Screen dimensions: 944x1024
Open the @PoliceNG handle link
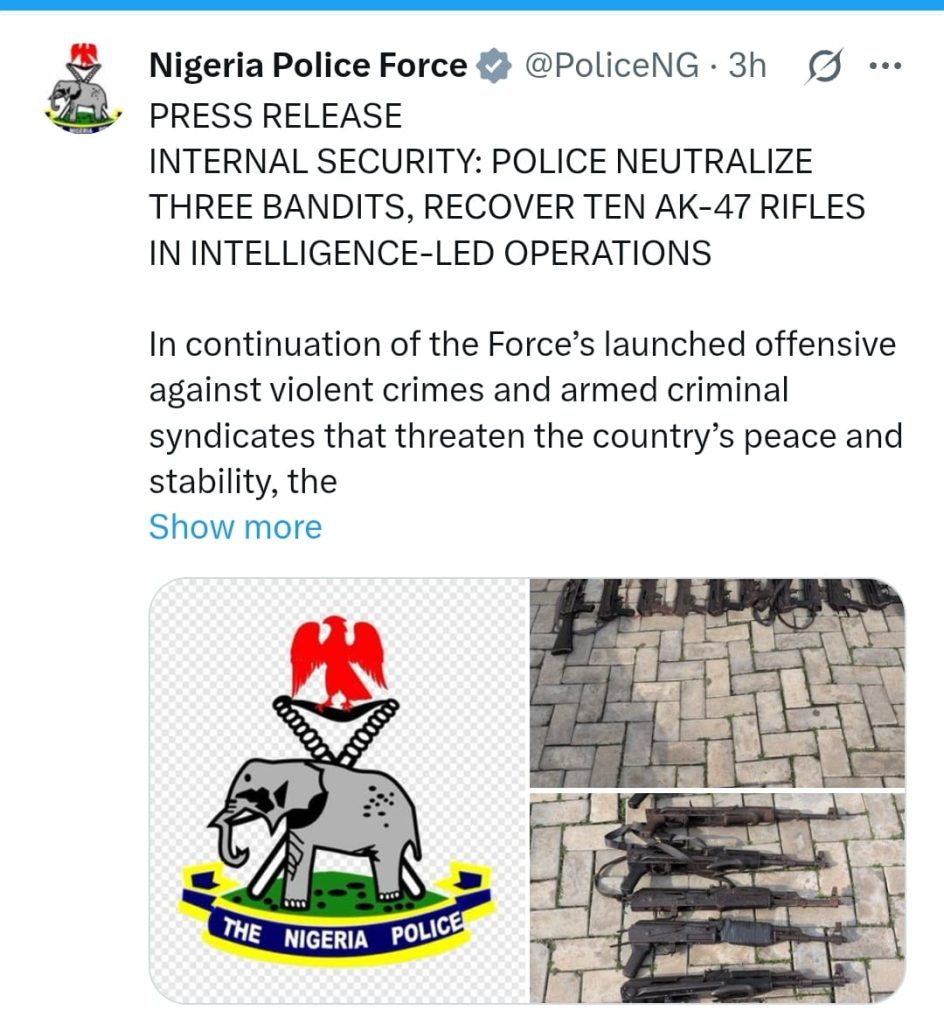tap(612, 65)
